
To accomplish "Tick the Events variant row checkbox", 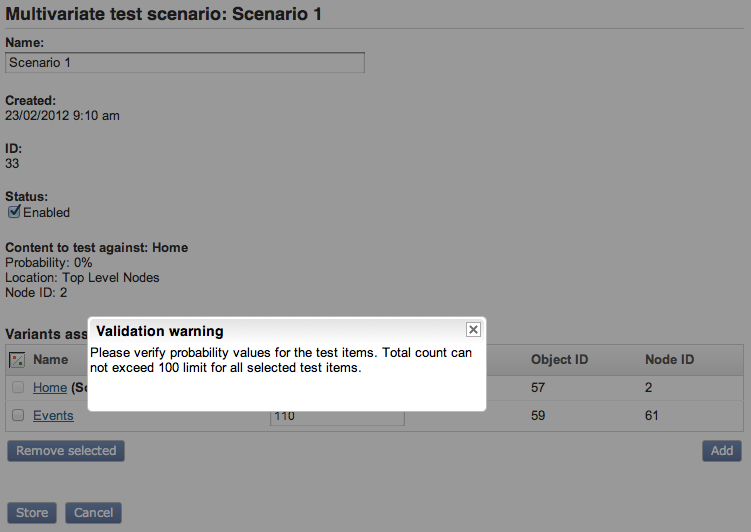I will point(17,416).
